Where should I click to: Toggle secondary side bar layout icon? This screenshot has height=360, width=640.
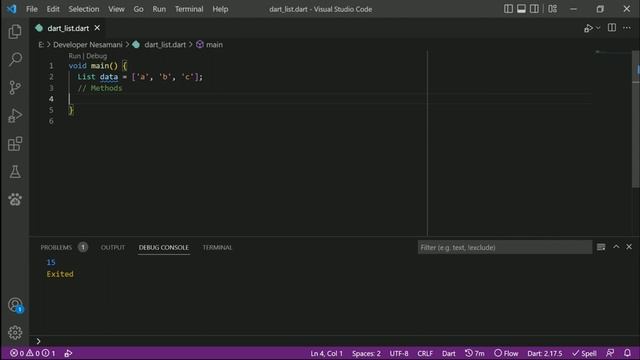[534, 9]
